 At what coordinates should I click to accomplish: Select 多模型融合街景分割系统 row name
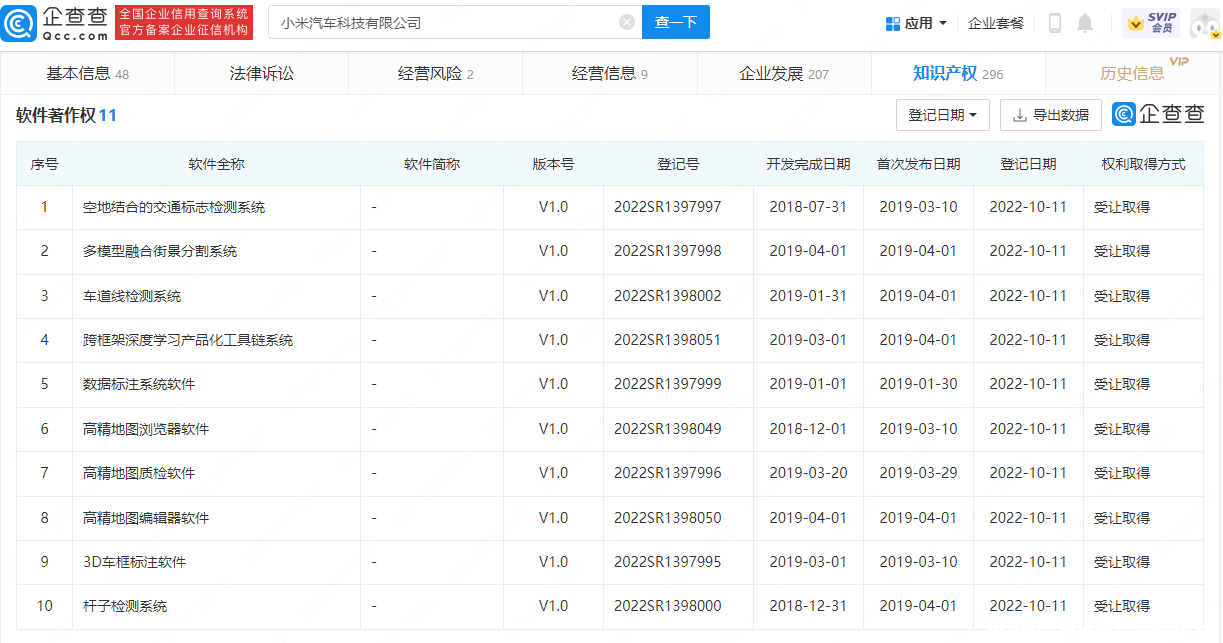coord(160,252)
